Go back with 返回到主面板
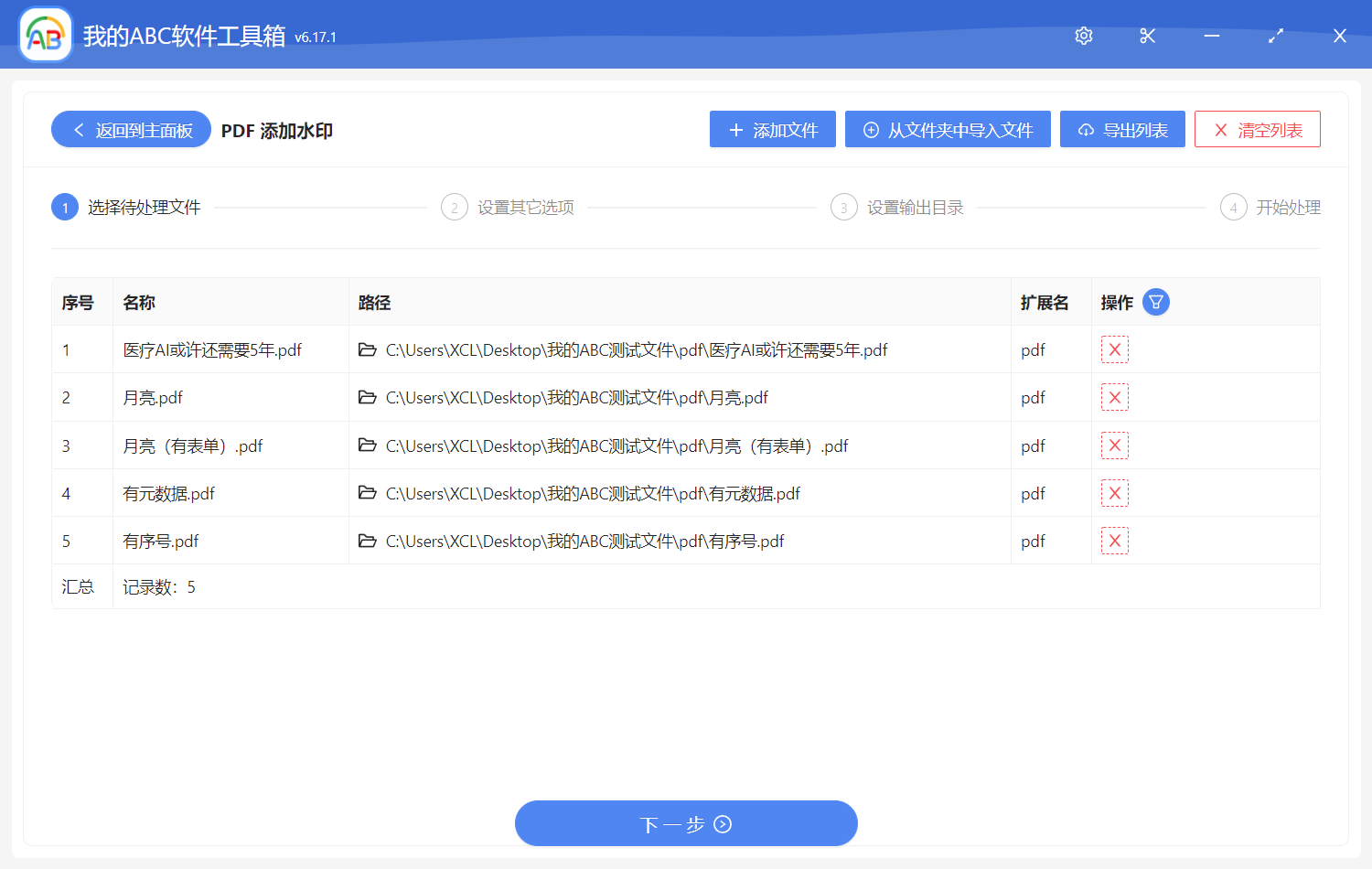The height and width of the screenshot is (869, 1372). pyautogui.click(x=130, y=129)
